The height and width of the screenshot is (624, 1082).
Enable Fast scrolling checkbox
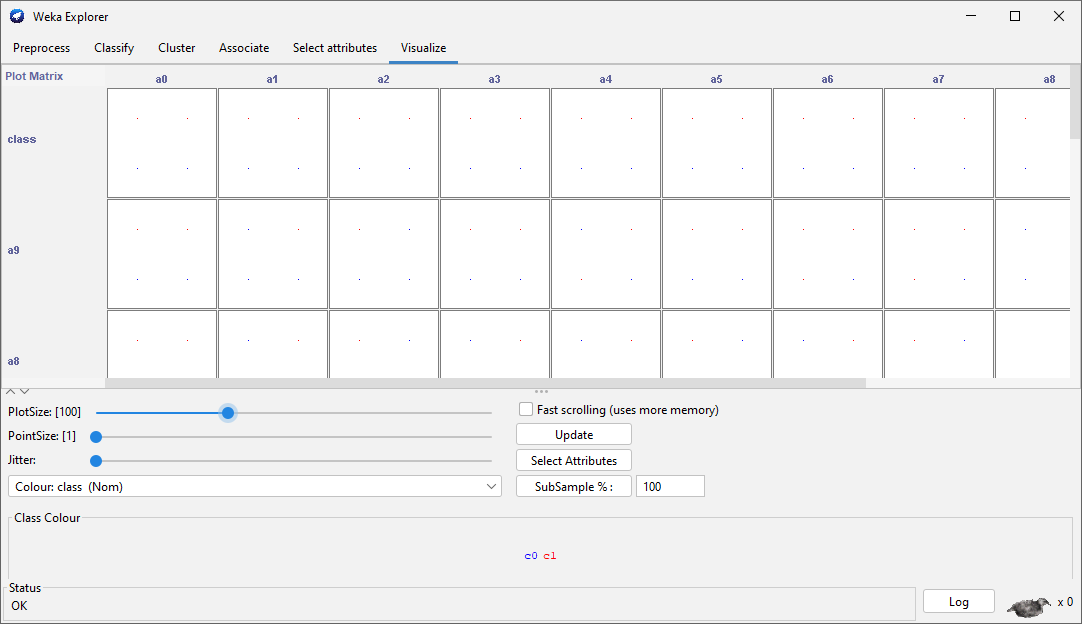coord(526,409)
